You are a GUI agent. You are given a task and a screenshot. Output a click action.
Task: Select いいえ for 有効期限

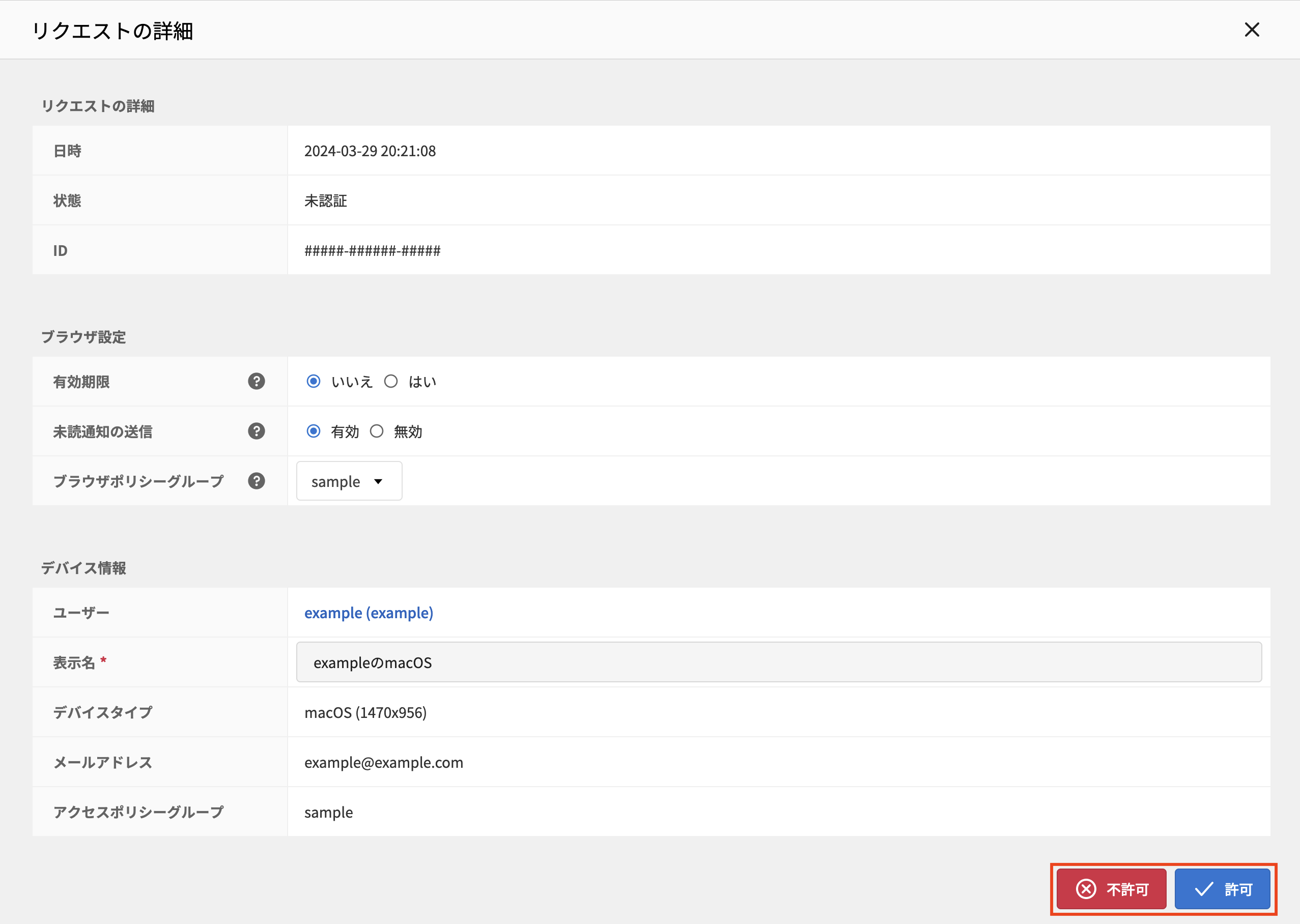coord(313,381)
